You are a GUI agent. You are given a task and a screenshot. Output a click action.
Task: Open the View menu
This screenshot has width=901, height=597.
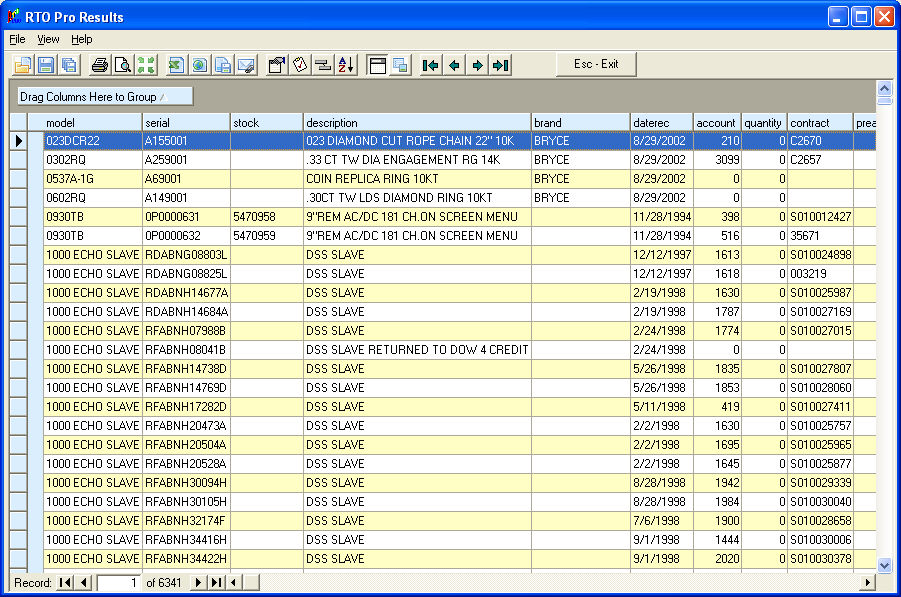point(48,39)
